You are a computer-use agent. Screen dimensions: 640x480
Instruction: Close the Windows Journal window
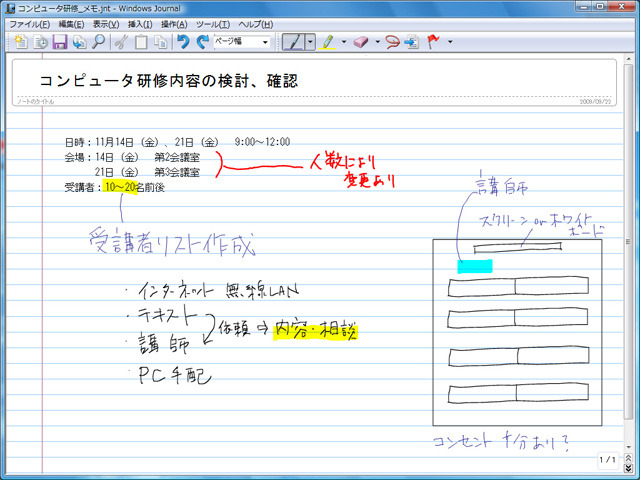[622, 6]
